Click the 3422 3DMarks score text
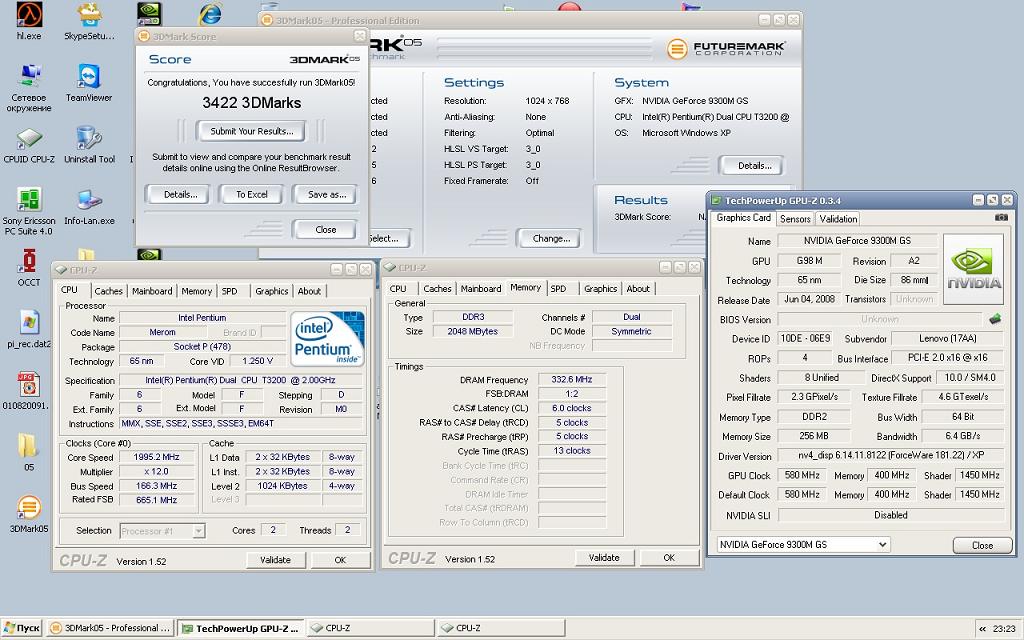 coord(251,103)
